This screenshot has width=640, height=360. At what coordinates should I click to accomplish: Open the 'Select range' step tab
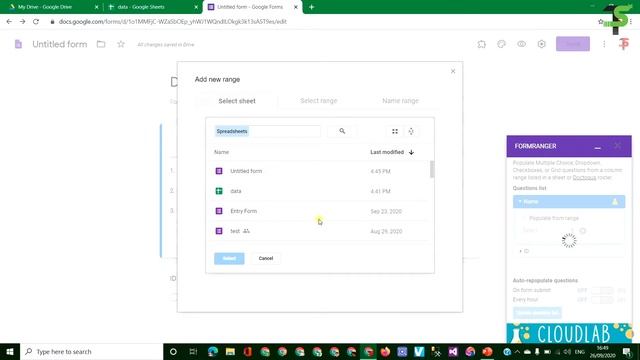tap(319, 101)
